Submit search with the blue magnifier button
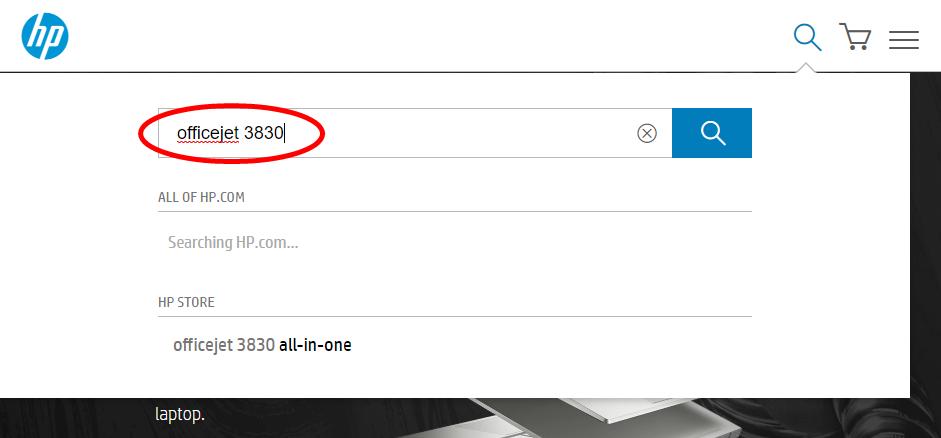 coord(712,133)
